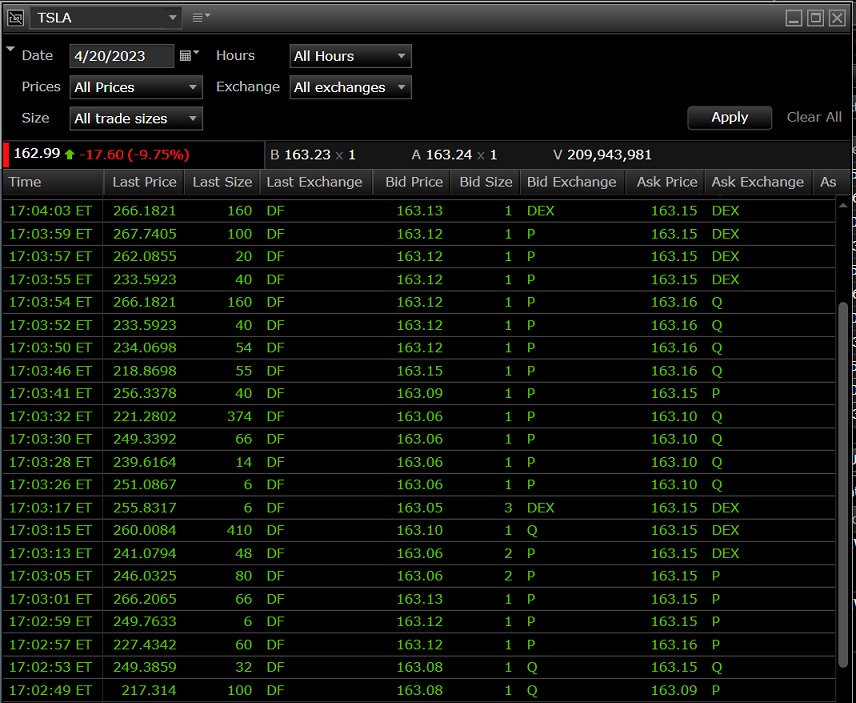856x703 pixels.
Task: Click the 17:03:54 ET time cell
Action: point(50,302)
